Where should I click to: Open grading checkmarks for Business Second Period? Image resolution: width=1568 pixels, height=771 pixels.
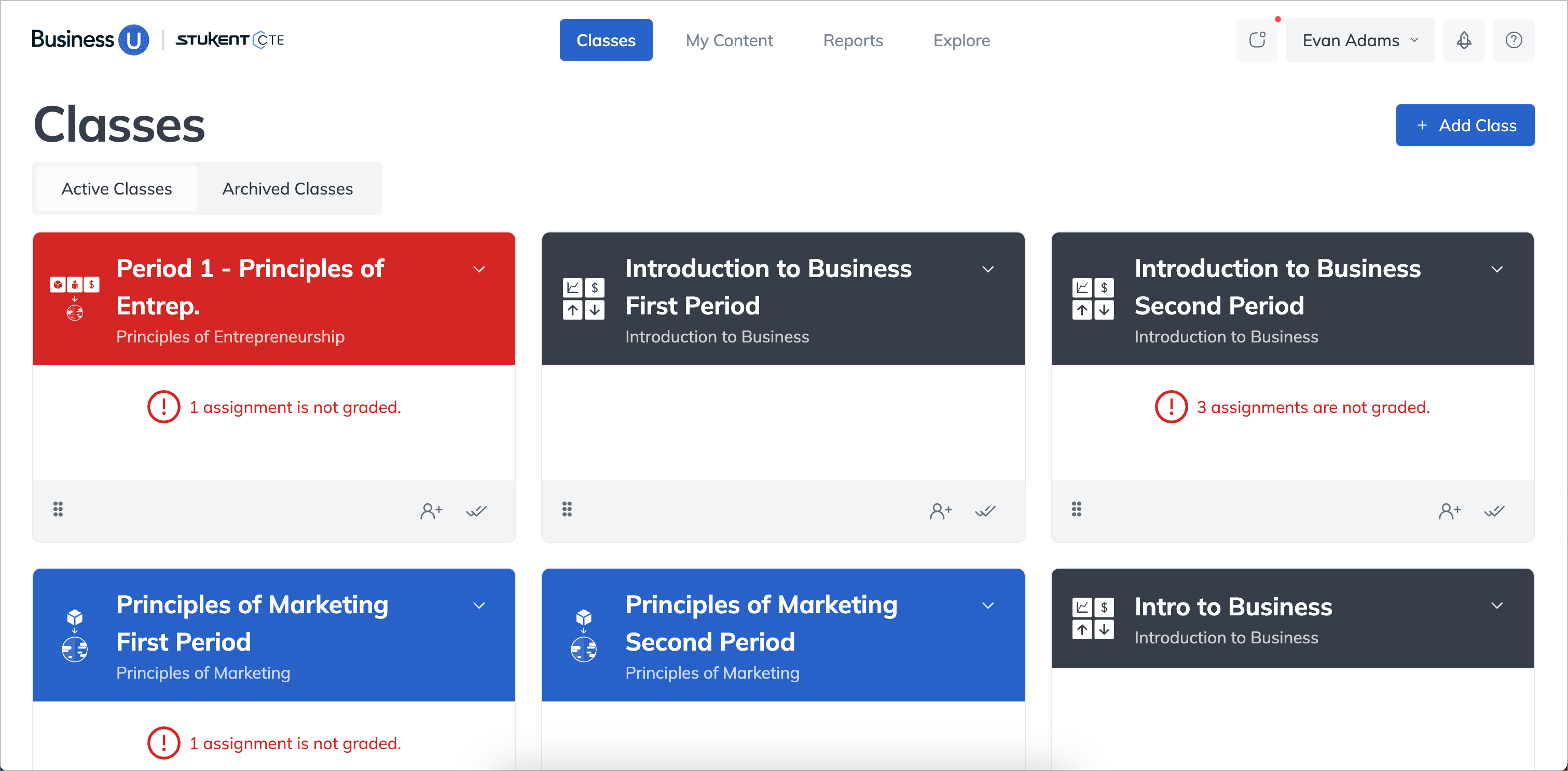pos(1494,511)
